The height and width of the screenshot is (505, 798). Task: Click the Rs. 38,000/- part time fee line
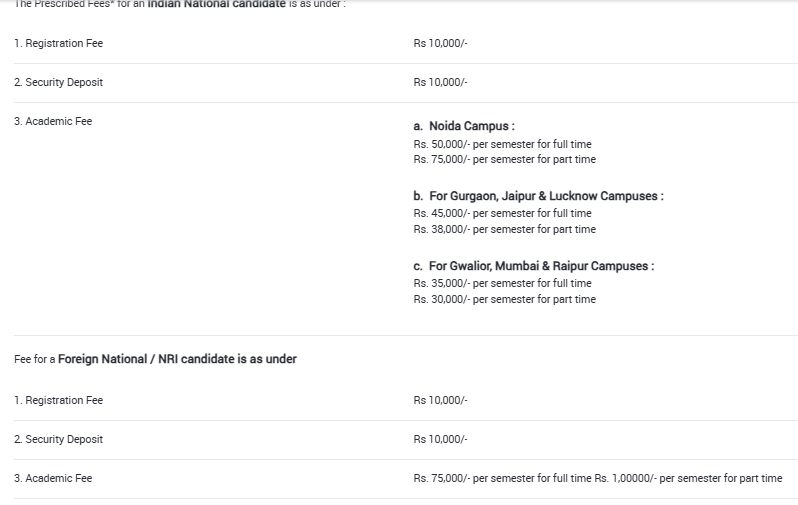pos(504,230)
